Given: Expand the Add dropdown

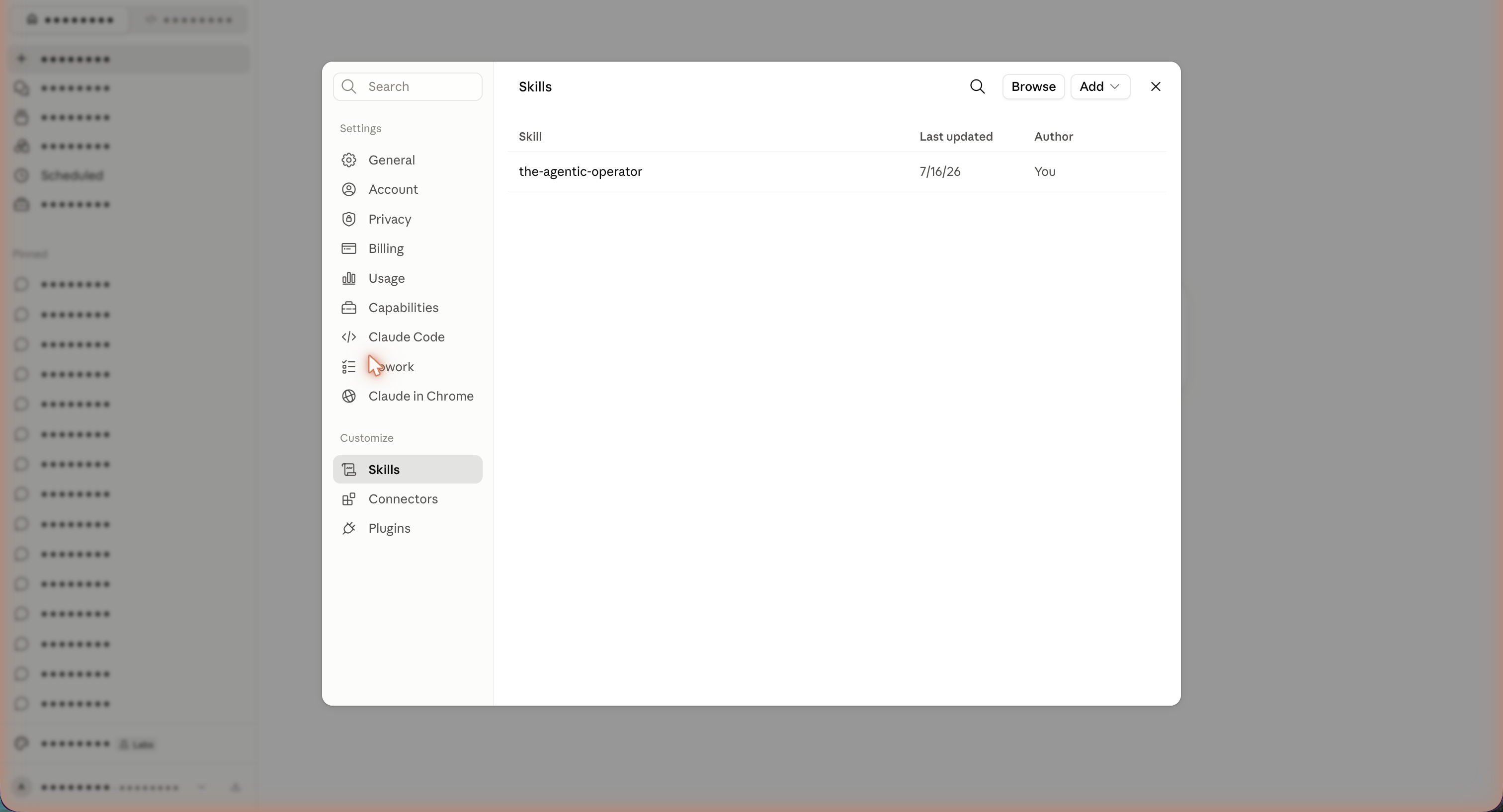Looking at the screenshot, I should pos(1100,86).
